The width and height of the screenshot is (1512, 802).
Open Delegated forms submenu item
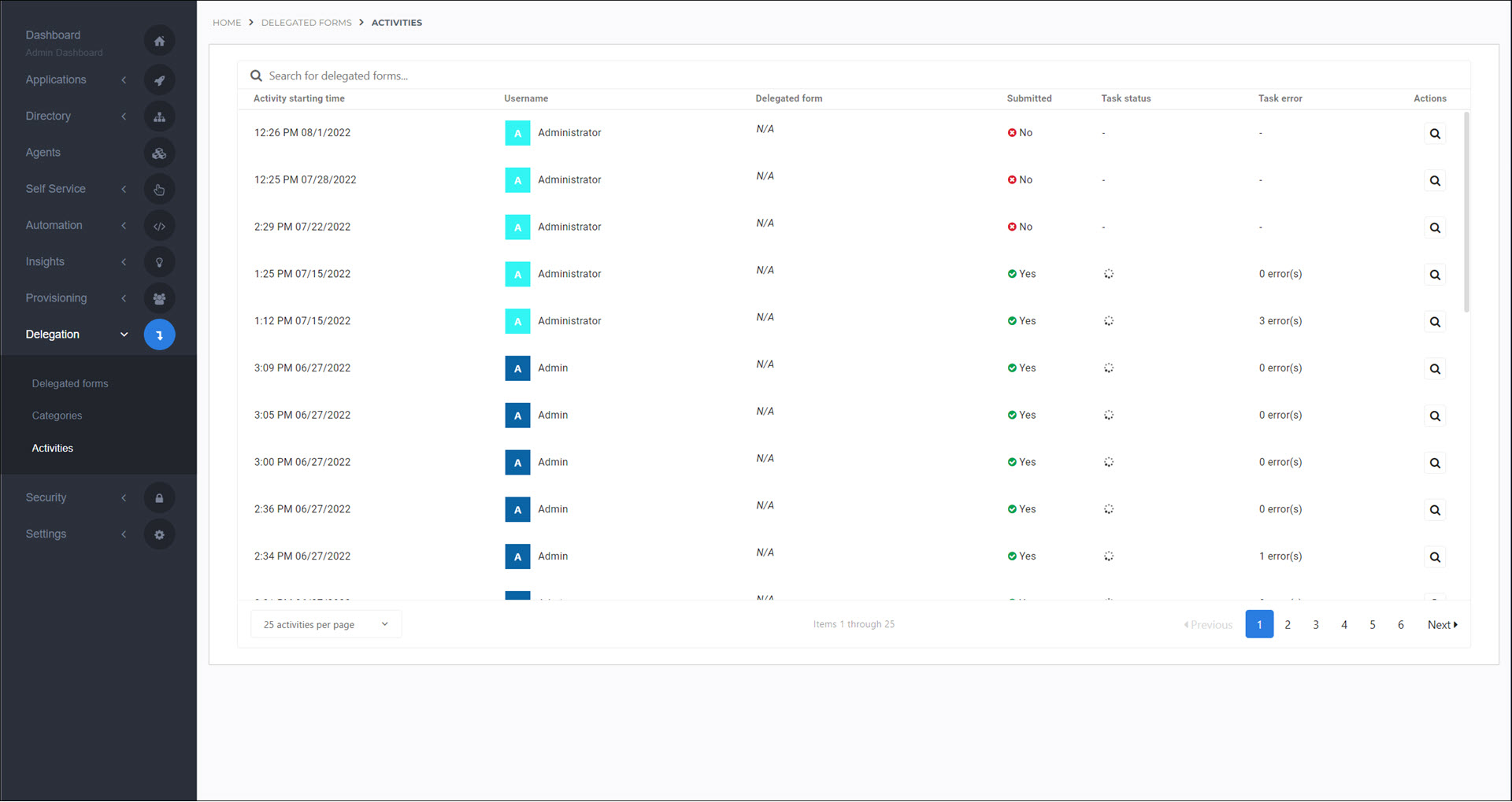70,384
